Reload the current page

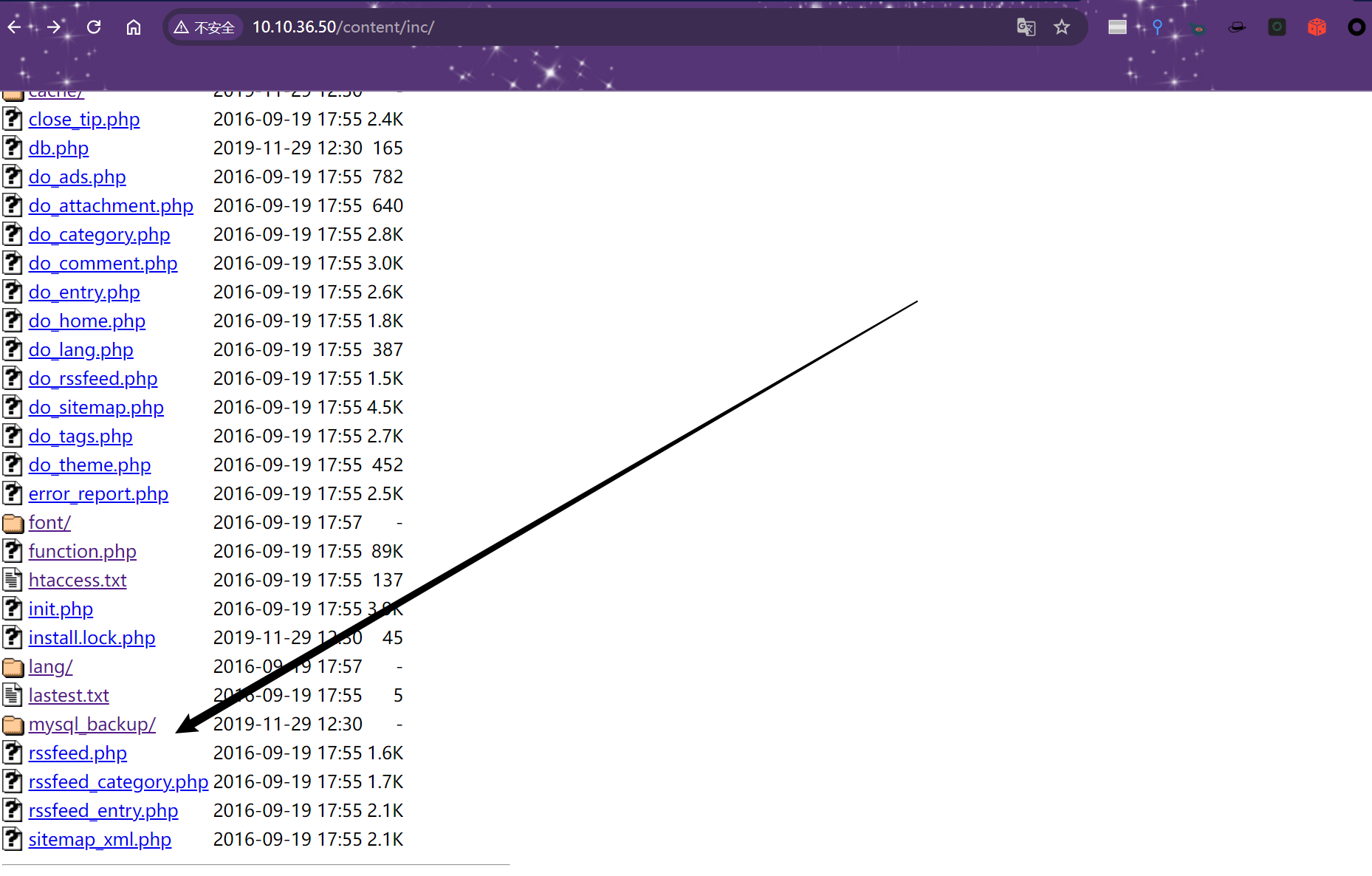click(94, 27)
